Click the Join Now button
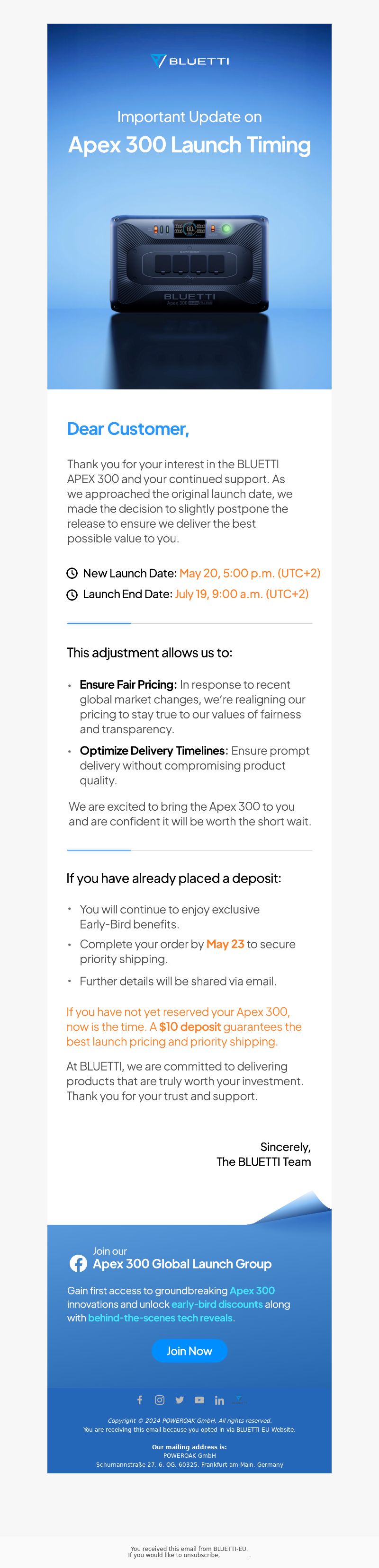Image resolution: width=379 pixels, height=1568 pixels. (x=189, y=1351)
